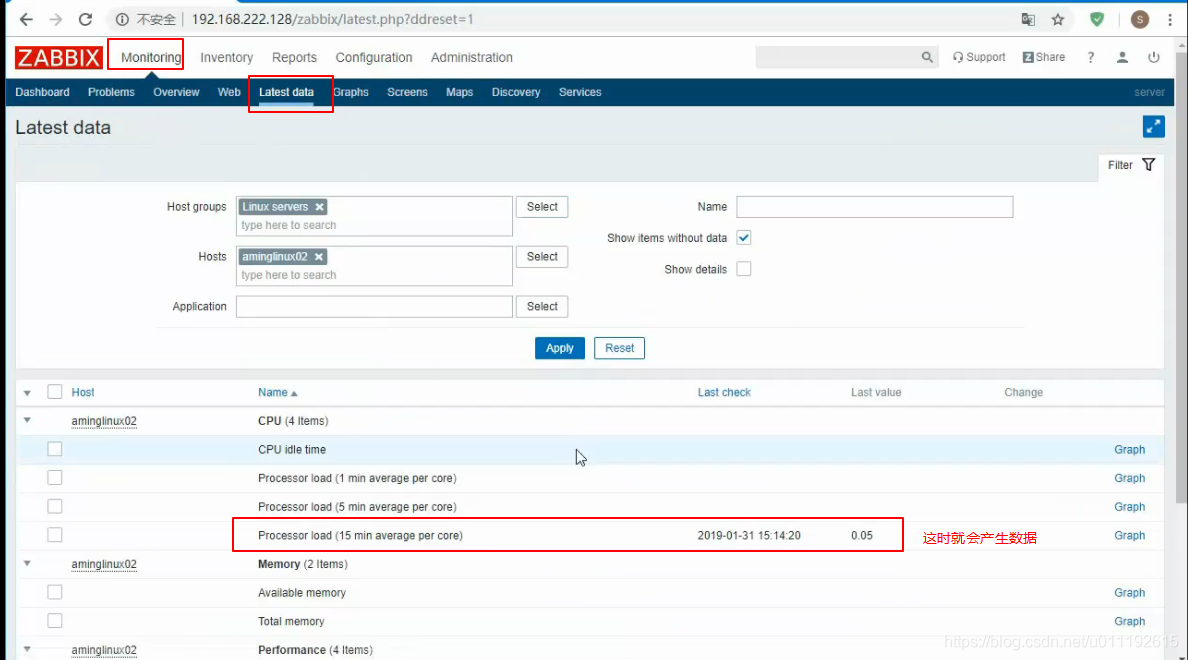Bookmark this page with star icon
The image size is (1188, 660).
(1058, 20)
